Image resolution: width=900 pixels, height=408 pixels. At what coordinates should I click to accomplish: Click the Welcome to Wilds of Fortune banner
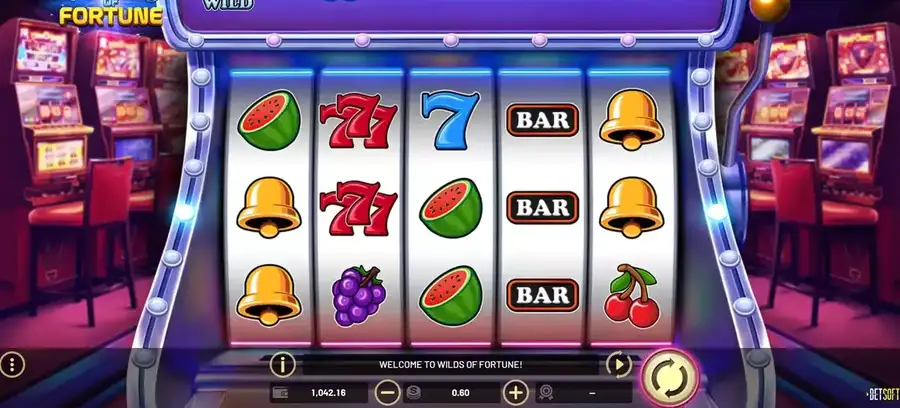(x=451, y=364)
